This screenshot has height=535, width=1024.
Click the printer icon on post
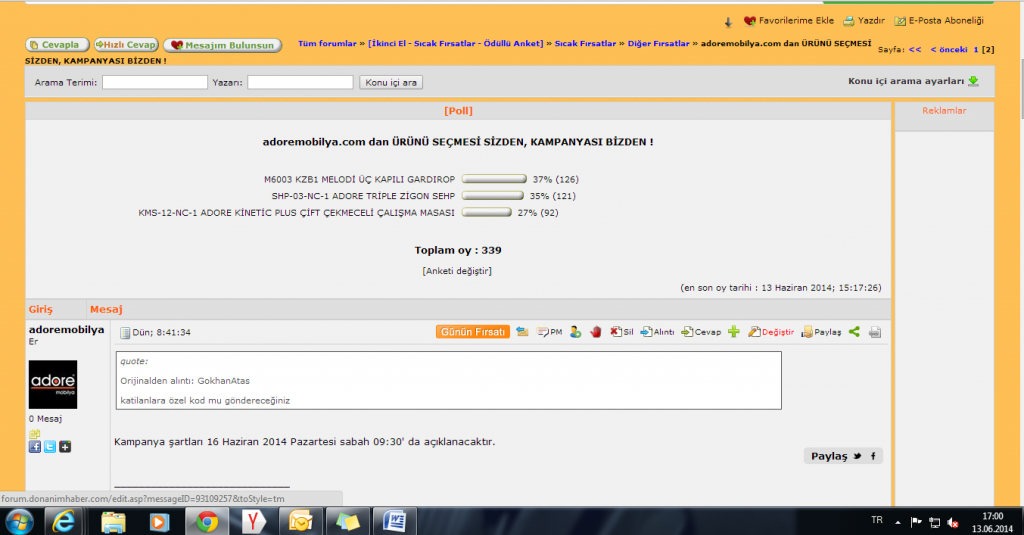pos(875,332)
